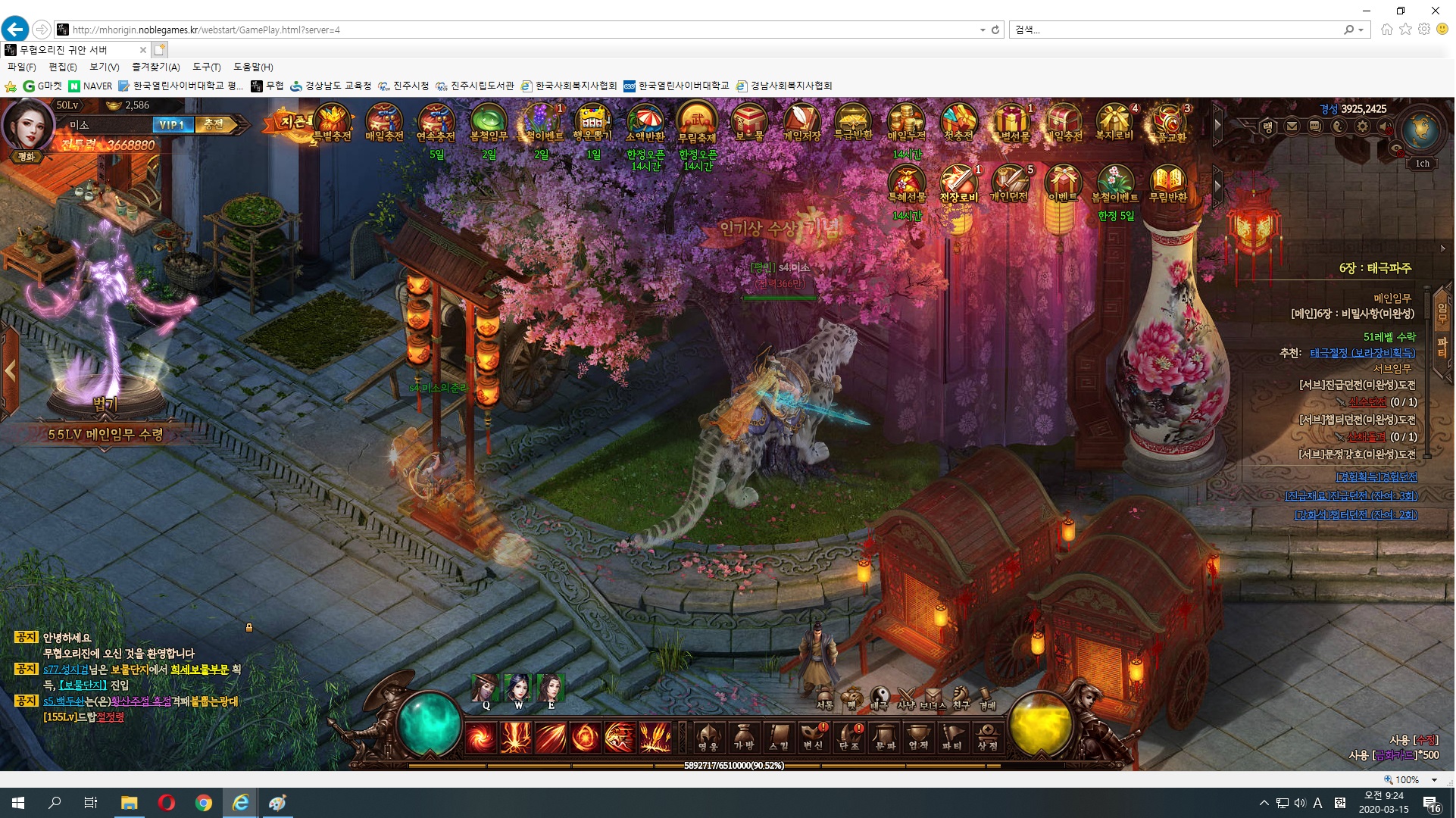
Task: Click the [경험획득]경험던전 link
Action: click(x=1376, y=477)
